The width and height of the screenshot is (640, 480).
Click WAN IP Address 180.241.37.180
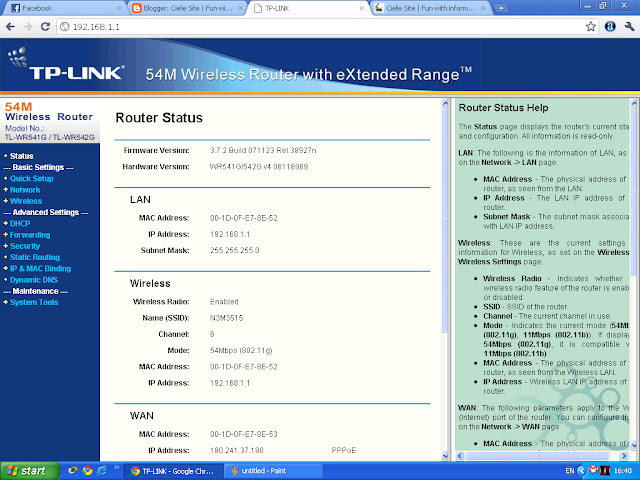[237, 450]
